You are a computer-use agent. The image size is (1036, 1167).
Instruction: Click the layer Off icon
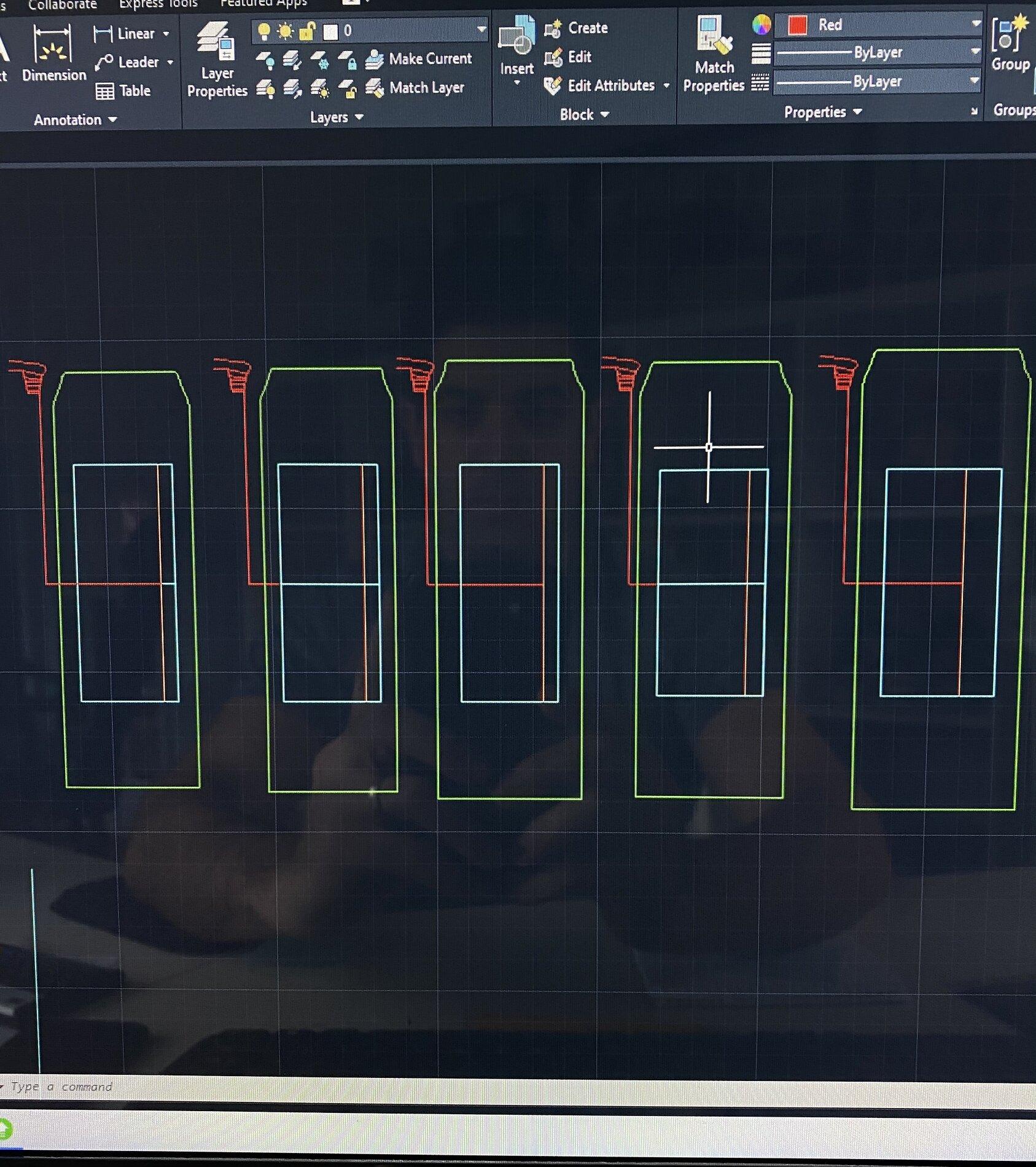click(x=265, y=60)
